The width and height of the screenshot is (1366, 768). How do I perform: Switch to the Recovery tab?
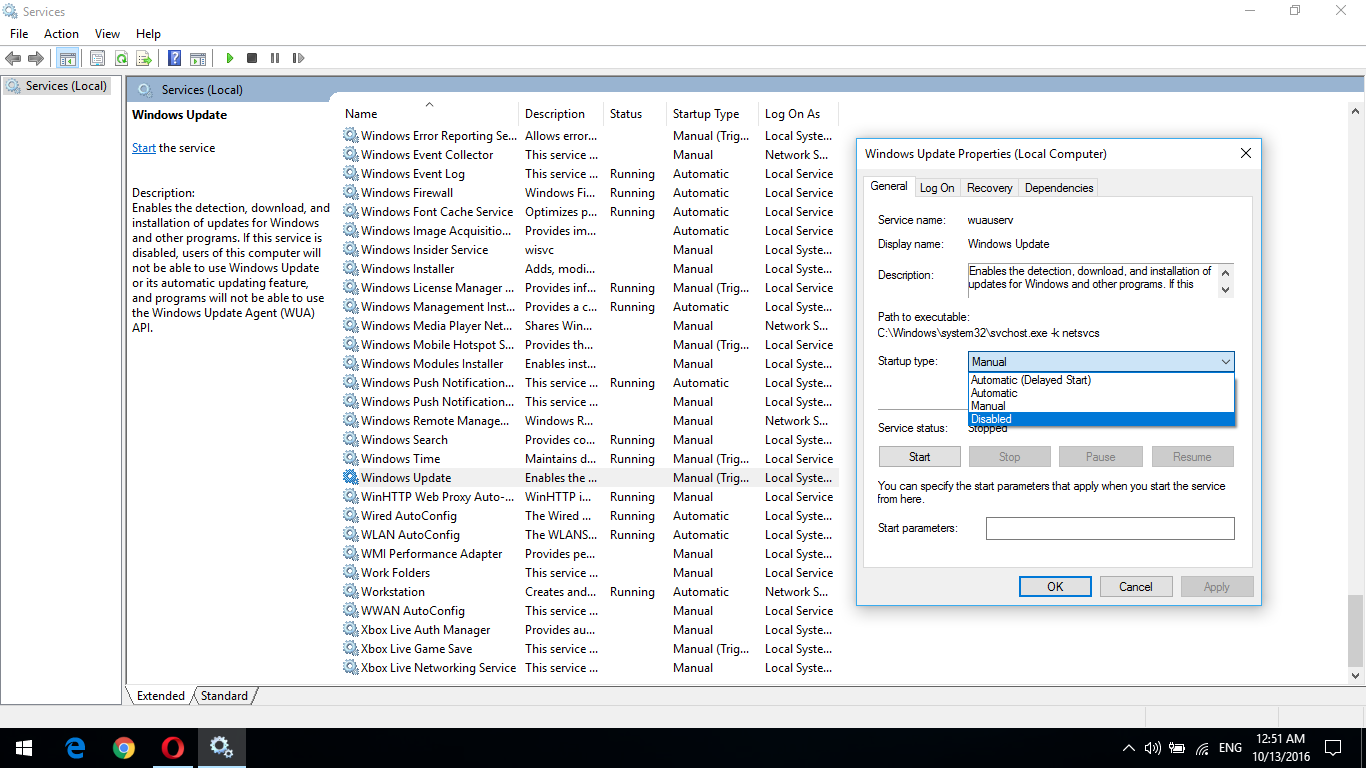click(x=989, y=187)
